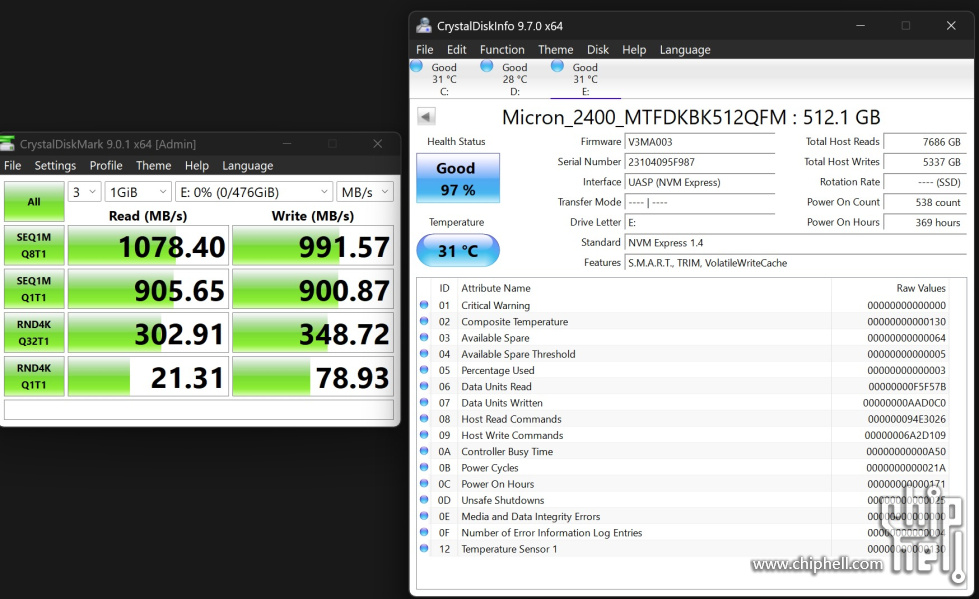Select drive D: health status orb
The height and width of the screenshot is (599, 979).
(x=487, y=66)
